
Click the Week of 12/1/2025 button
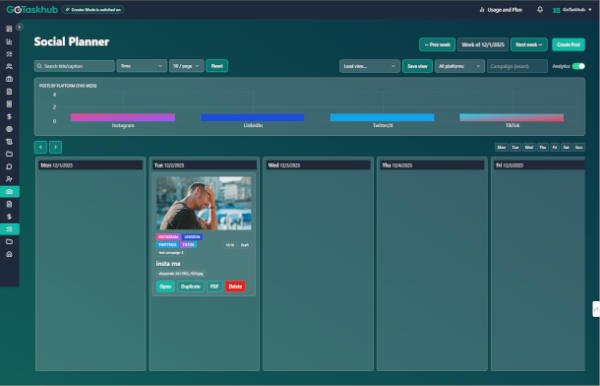[483, 45]
